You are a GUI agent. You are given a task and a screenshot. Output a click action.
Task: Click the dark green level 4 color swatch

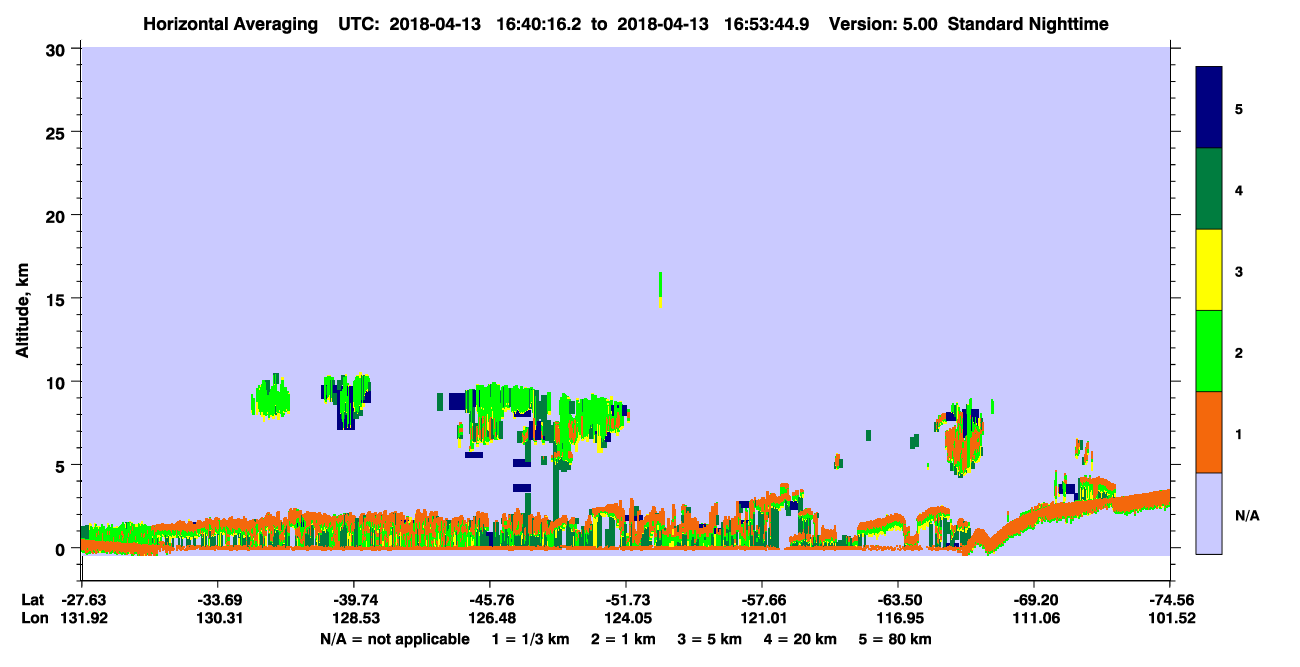tap(1209, 189)
